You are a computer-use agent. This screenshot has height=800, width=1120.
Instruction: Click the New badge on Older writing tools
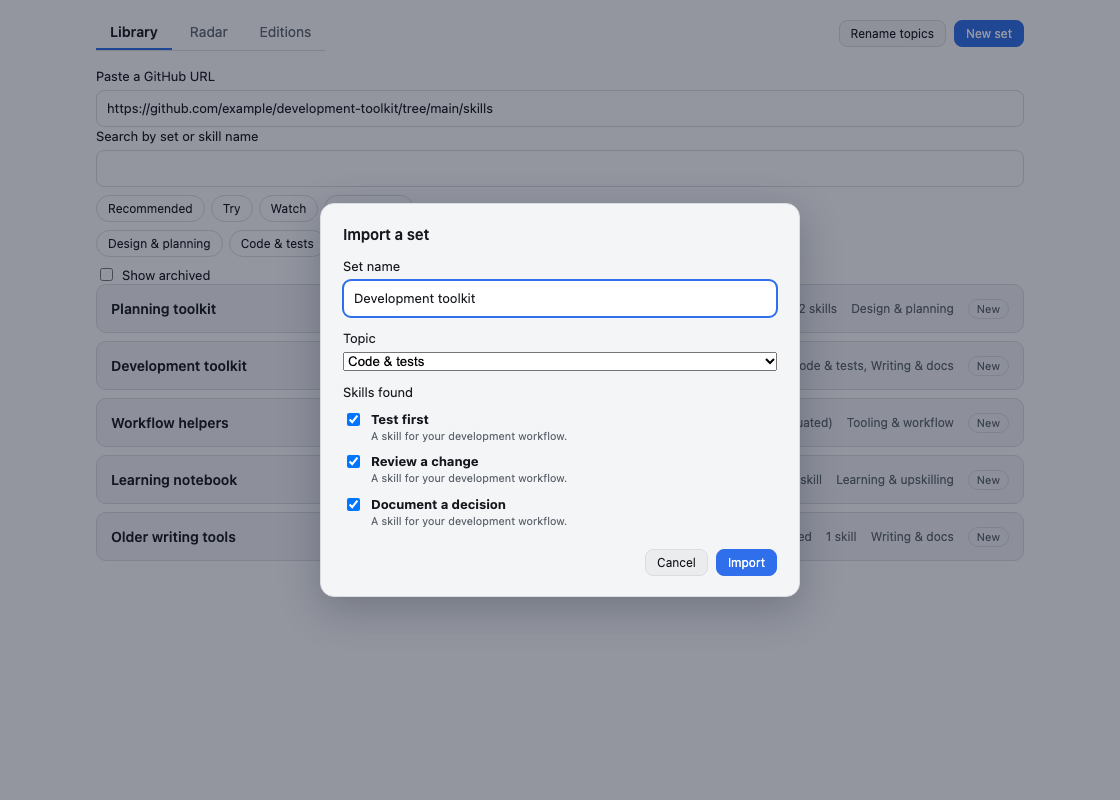pyautogui.click(x=988, y=538)
